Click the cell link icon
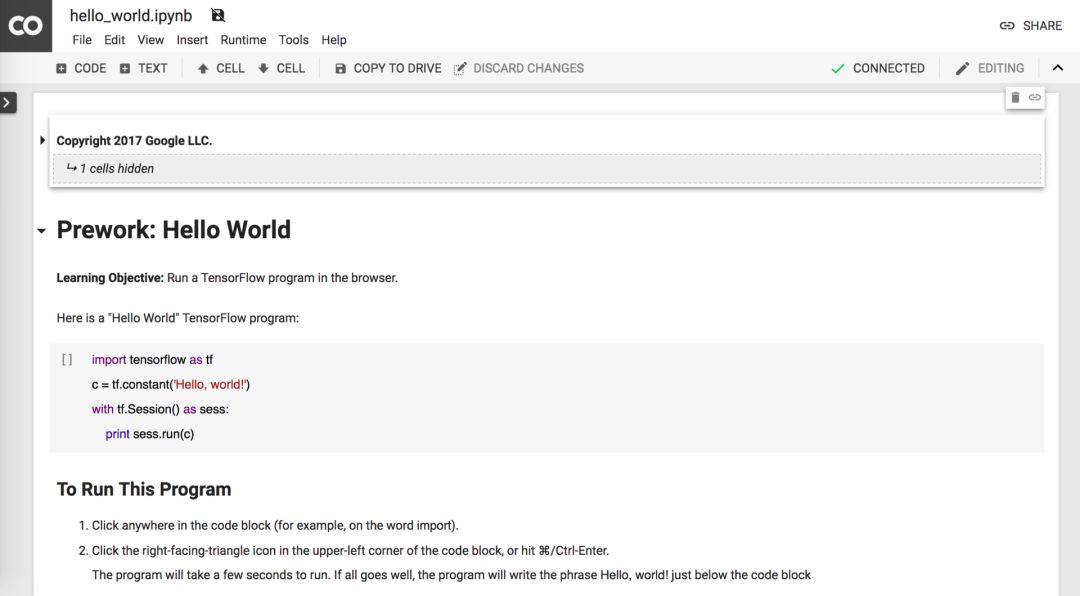This screenshot has height=596, width=1080. click(1035, 97)
